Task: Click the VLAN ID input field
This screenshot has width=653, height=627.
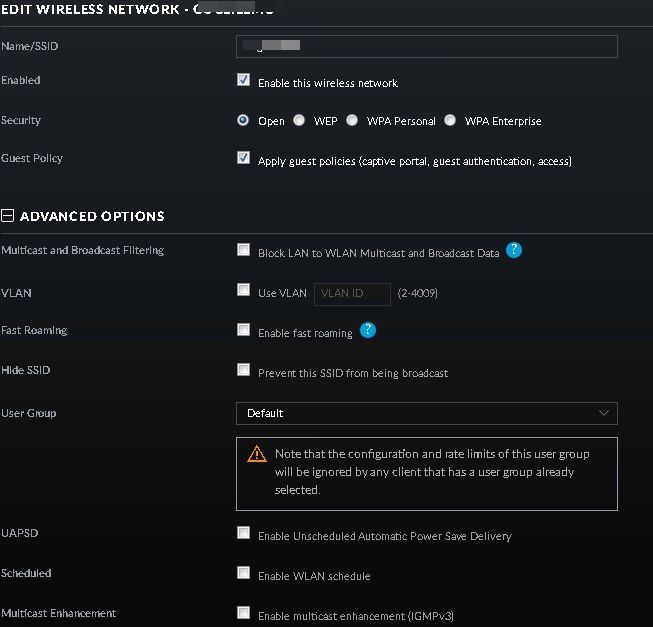Action: click(x=352, y=293)
